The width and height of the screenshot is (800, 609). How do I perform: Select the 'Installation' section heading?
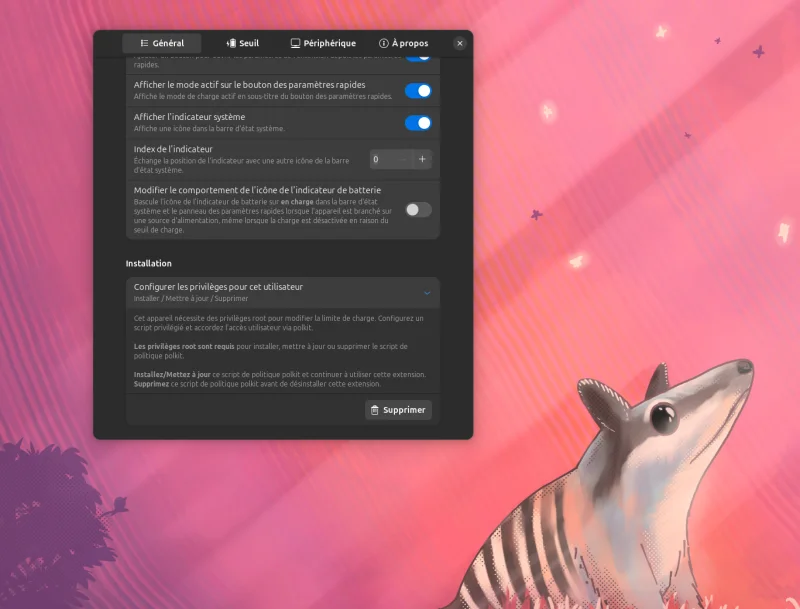[x=148, y=264]
